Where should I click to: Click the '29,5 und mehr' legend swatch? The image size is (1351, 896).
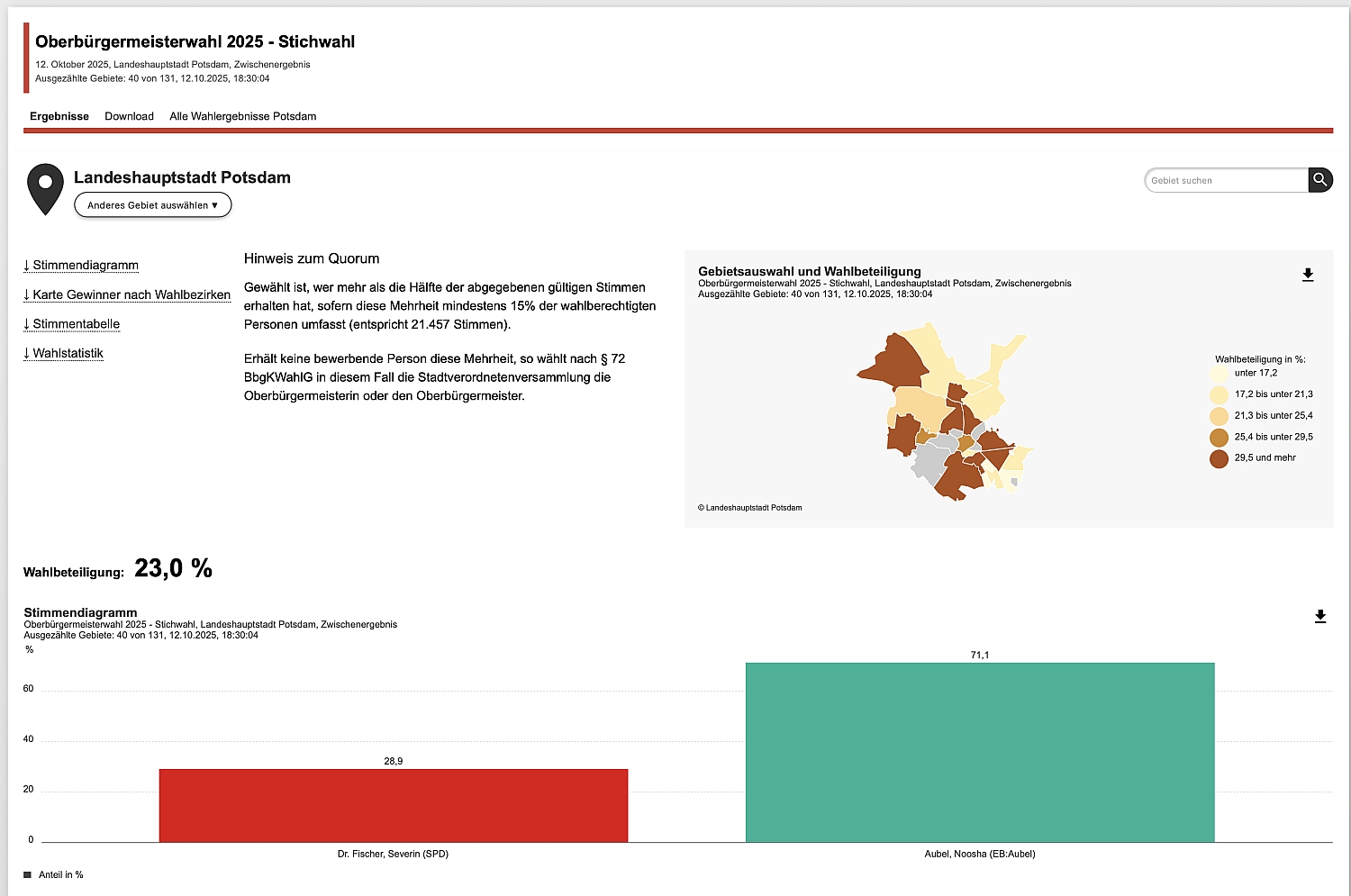(1219, 458)
